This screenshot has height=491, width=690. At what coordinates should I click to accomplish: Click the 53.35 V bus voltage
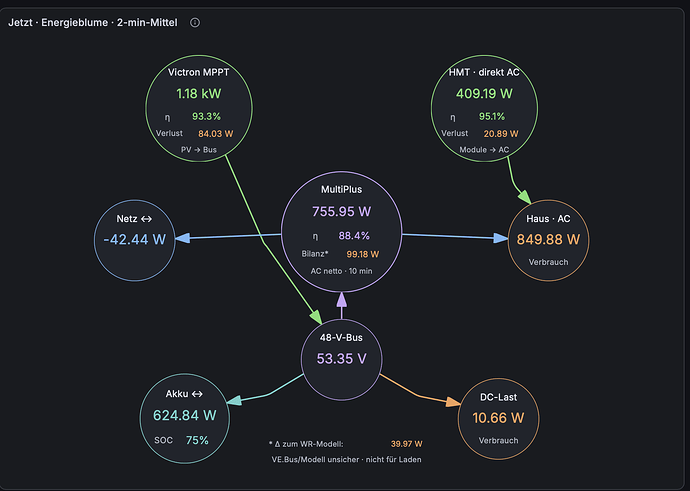click(x=341, y=359)
